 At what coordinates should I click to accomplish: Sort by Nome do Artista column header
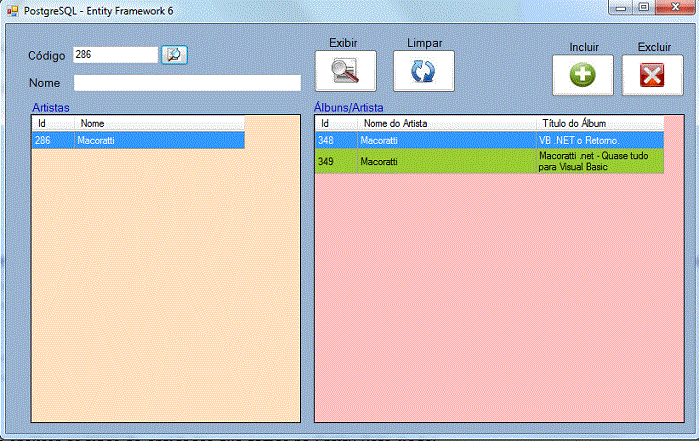pos(444,124)
